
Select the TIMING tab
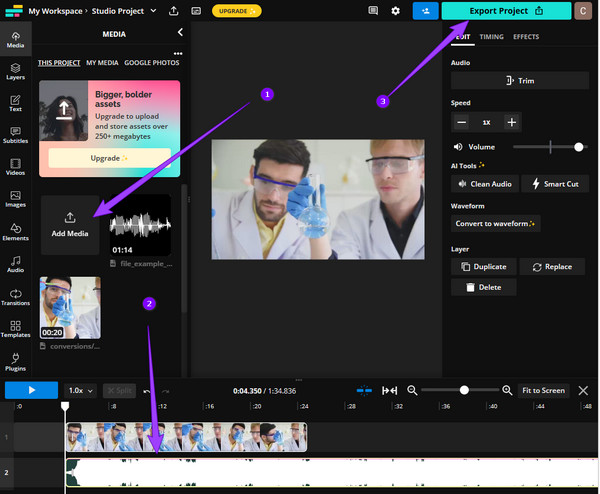click(x=492, y=37)
